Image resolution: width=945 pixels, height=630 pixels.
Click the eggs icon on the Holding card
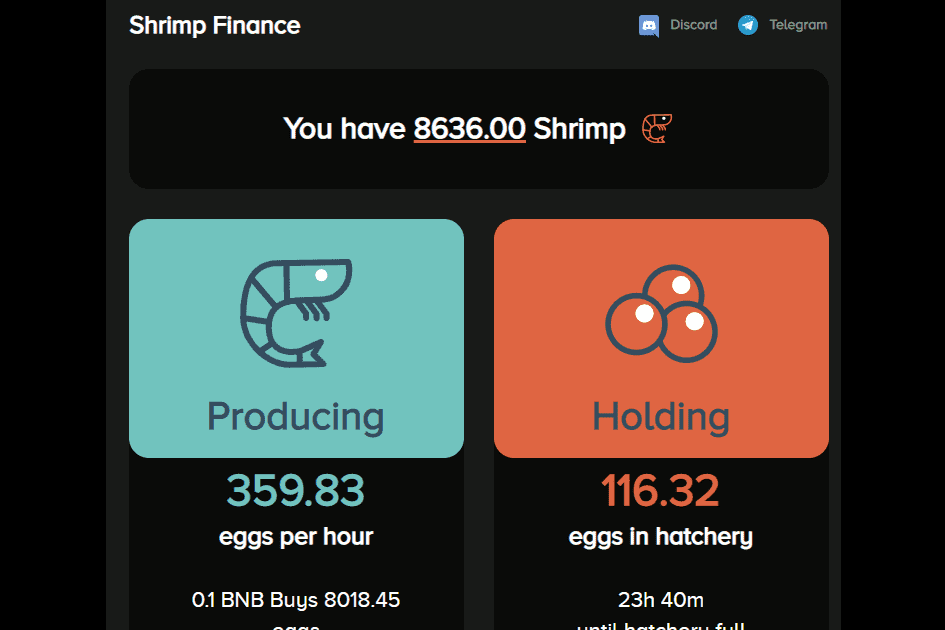pos(660,313)
